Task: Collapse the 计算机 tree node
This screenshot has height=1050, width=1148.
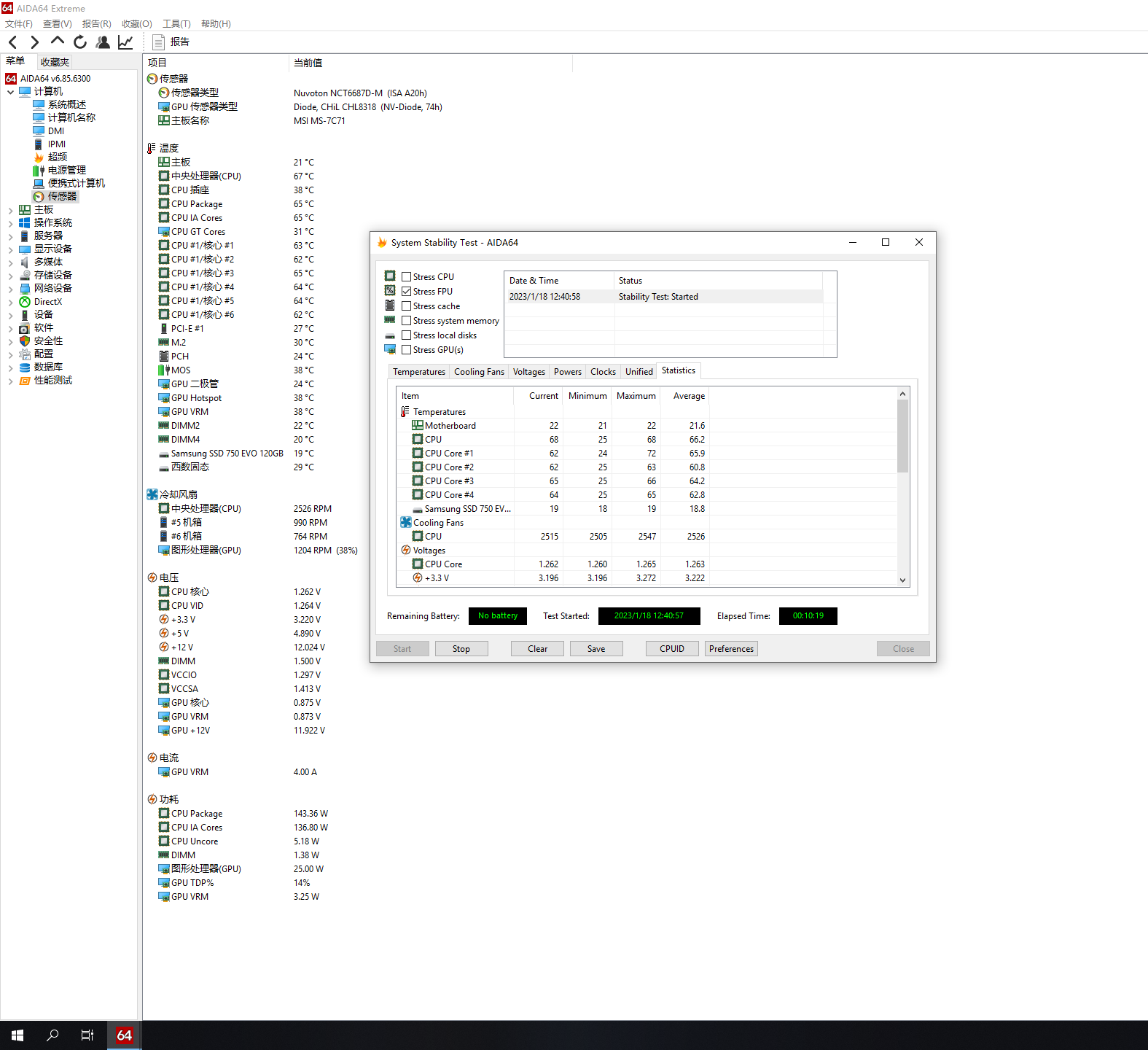Action: (x=10, y=92)
